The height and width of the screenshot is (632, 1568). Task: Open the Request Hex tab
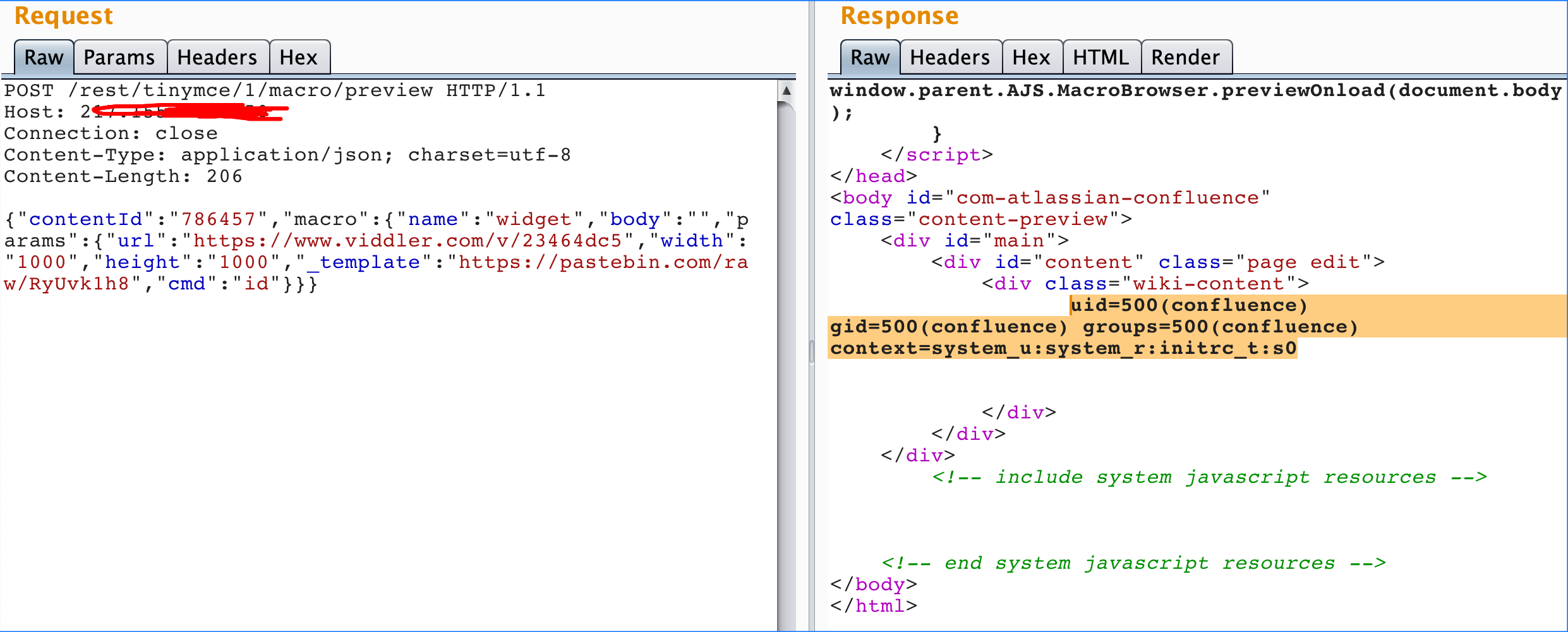click(299, 58)
